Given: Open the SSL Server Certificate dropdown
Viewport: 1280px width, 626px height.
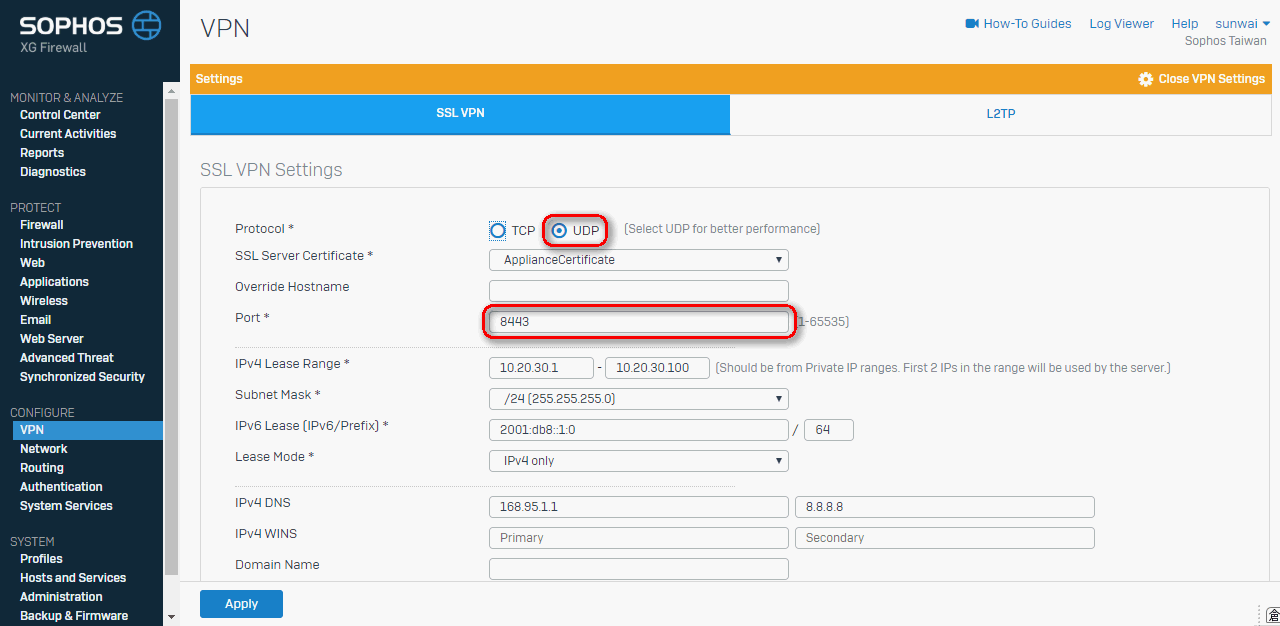Looking at the screenshot, I should (639, 260).
